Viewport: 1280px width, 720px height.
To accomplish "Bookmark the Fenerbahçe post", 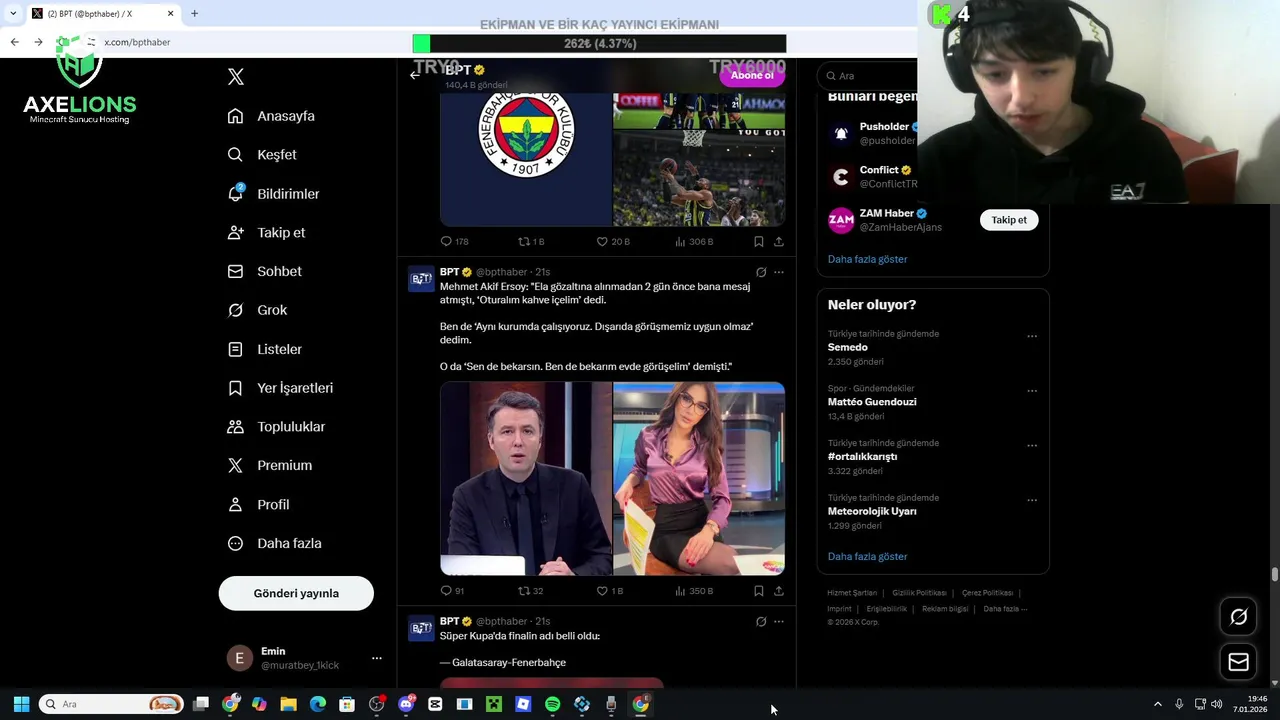I will tap(759, 241).
